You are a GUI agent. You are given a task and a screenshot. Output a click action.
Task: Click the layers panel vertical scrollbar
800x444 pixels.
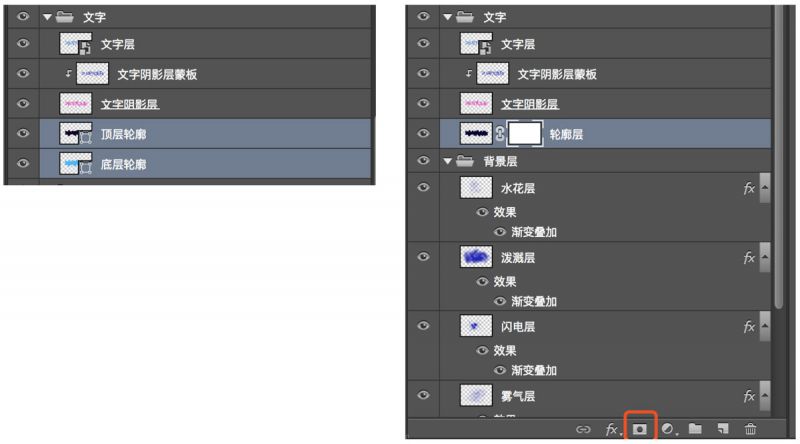780,200
